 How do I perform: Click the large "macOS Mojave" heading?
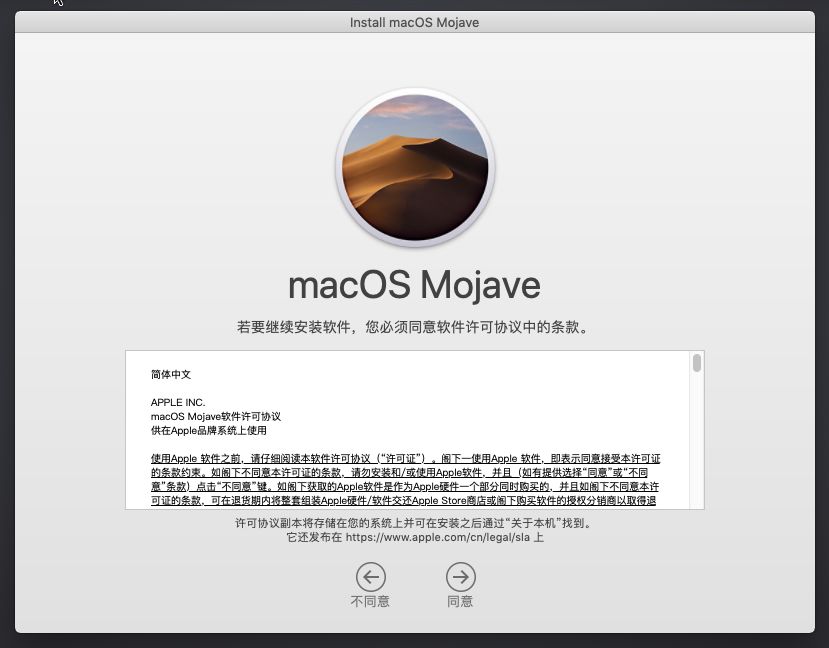pos(414,285)
